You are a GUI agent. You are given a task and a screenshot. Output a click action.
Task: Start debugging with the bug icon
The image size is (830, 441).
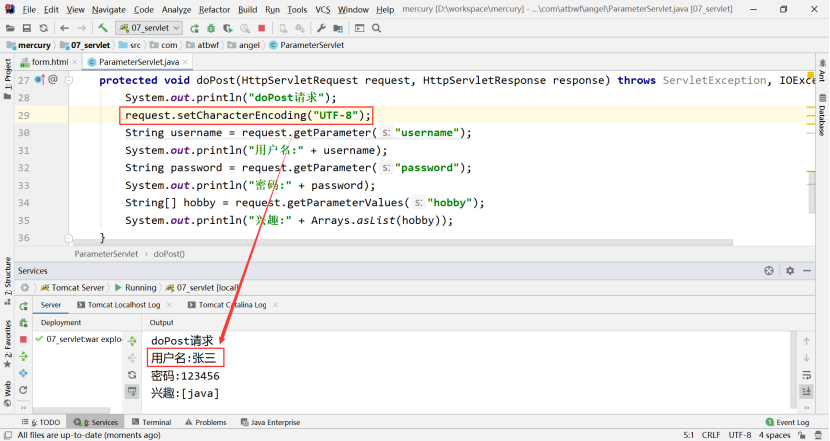pos(211,28)
